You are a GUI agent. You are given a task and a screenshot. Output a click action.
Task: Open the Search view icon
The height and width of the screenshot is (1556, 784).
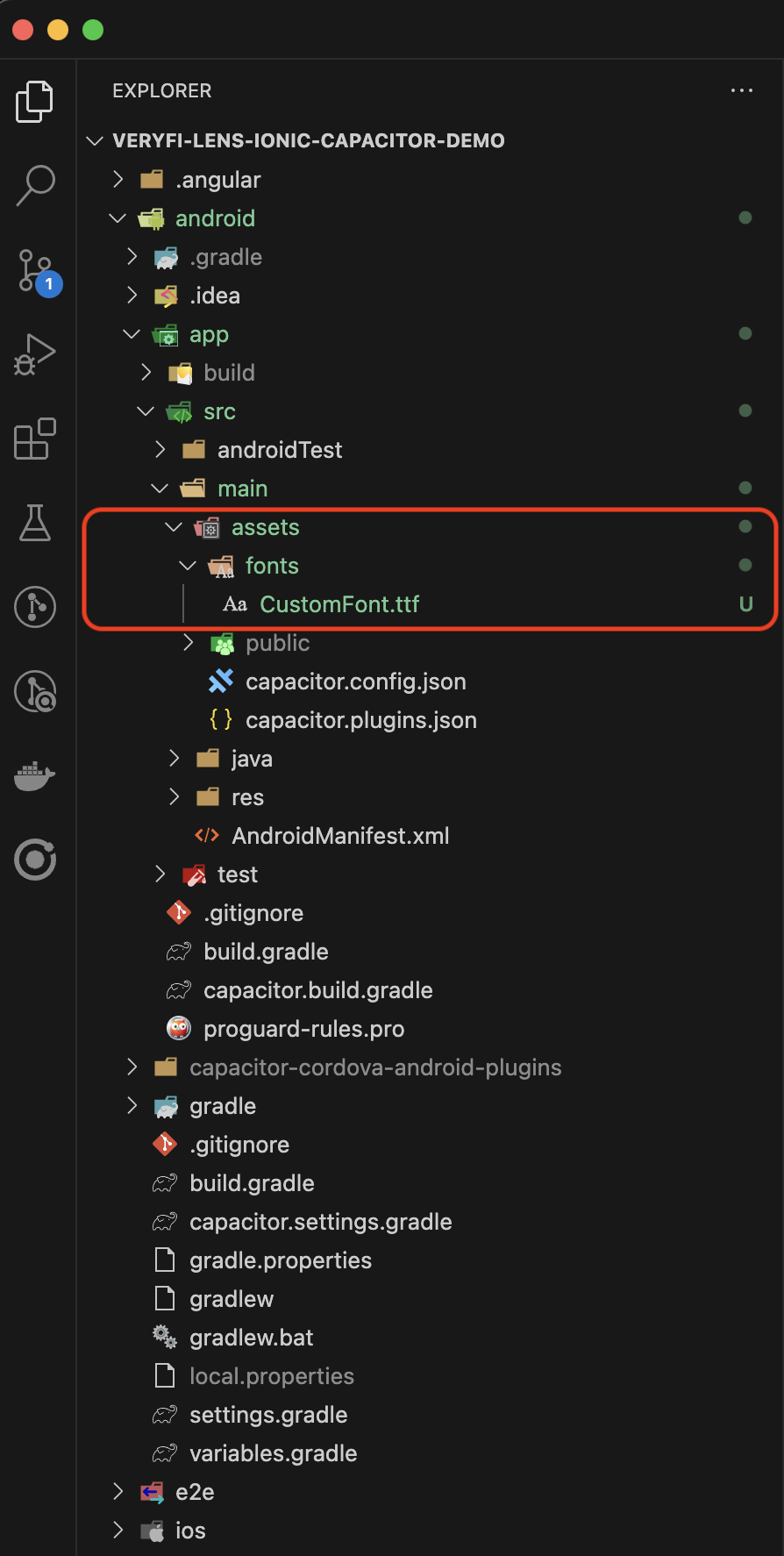click(x=35, y=186)
